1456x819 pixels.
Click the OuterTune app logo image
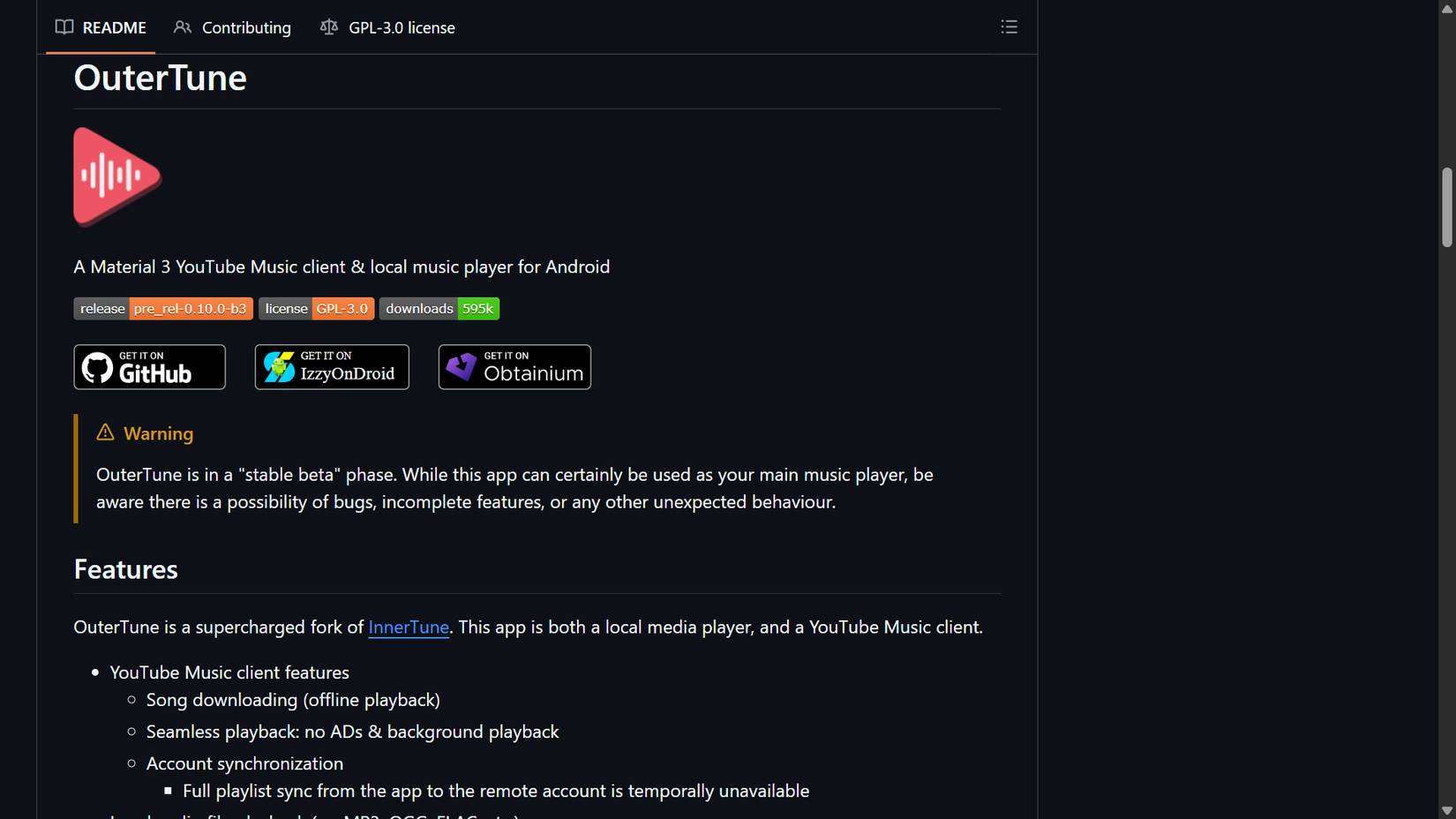[x=117, y=177]
